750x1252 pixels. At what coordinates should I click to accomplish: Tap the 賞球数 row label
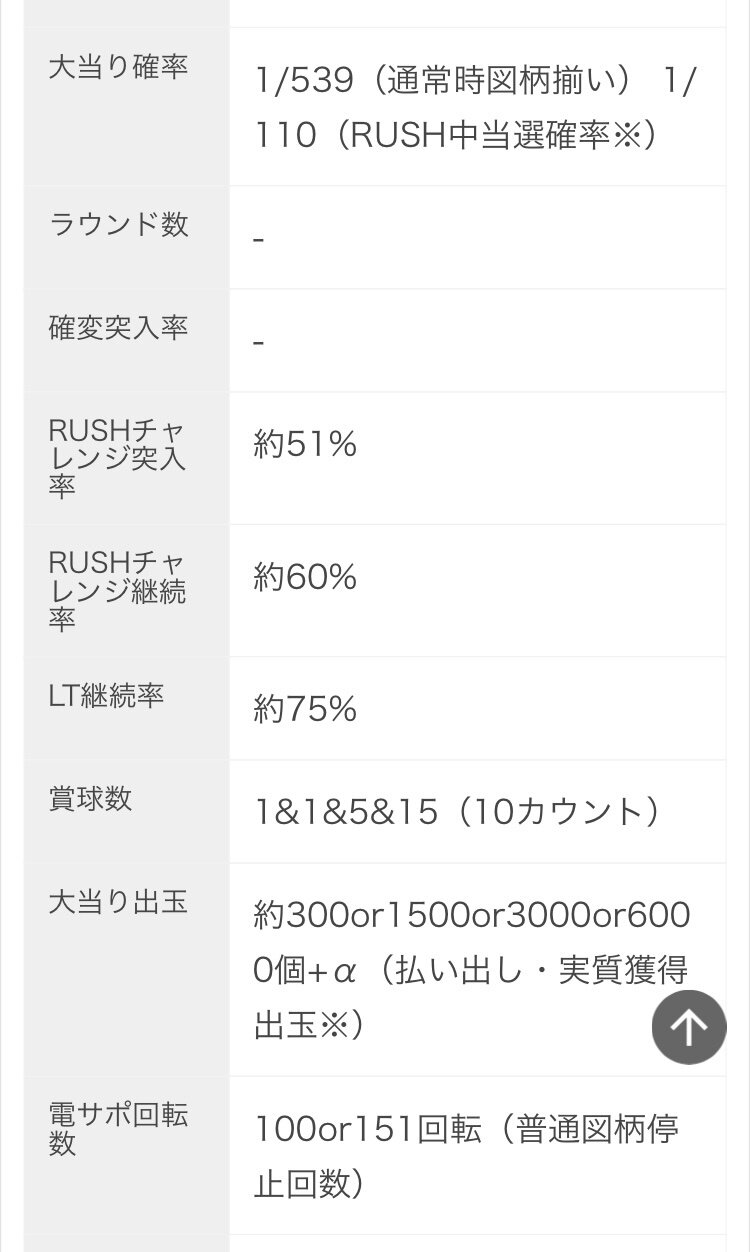(x=90, y=799)
